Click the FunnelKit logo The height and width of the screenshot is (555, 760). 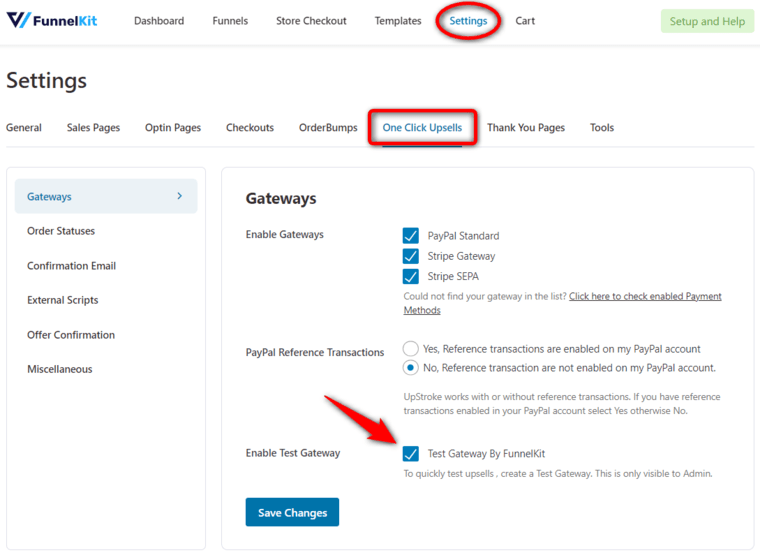[52, 20]
